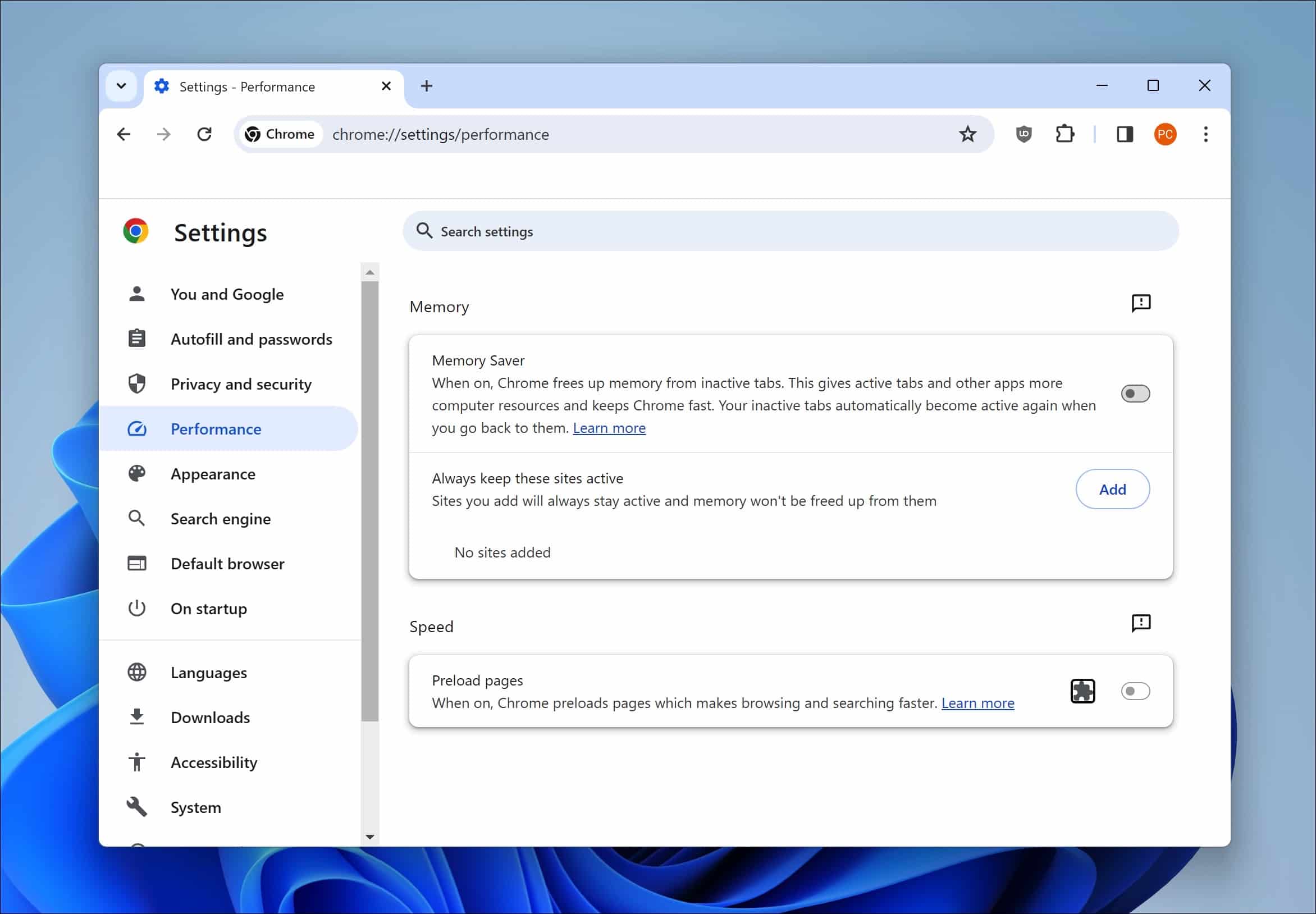The width and height of the screenshot is (1316, 914).
Task: Open the side panel
Action: click(1125, 134)
